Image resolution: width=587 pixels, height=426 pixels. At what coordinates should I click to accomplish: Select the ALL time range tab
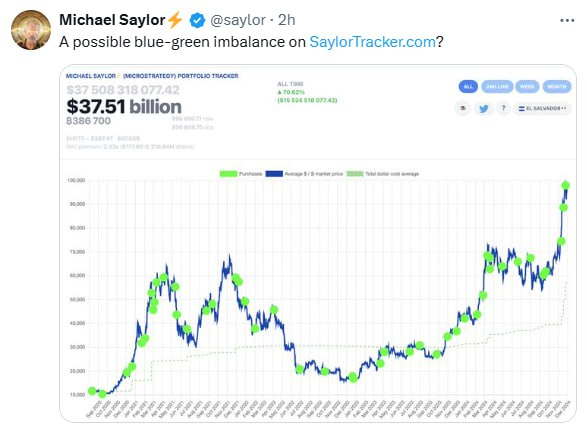coord(468,86)
